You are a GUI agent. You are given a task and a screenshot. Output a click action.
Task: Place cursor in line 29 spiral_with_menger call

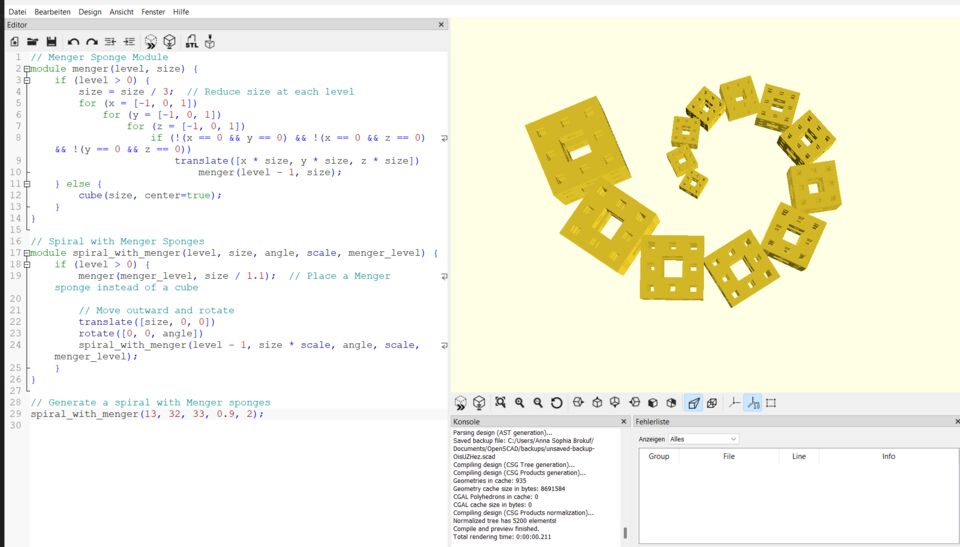coord(147,414)
